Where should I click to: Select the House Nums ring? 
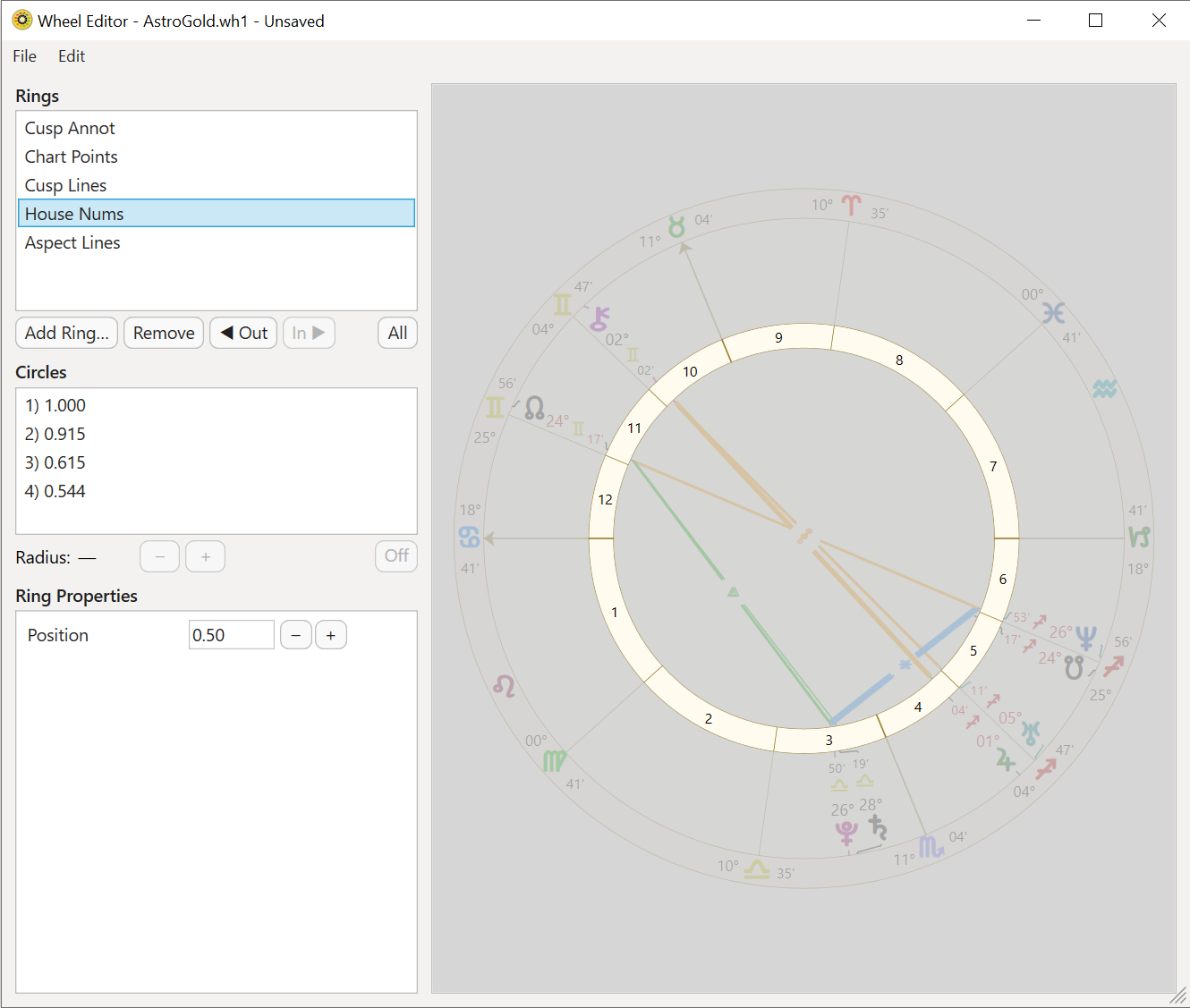pyautogui.click(x=217, y=214)
